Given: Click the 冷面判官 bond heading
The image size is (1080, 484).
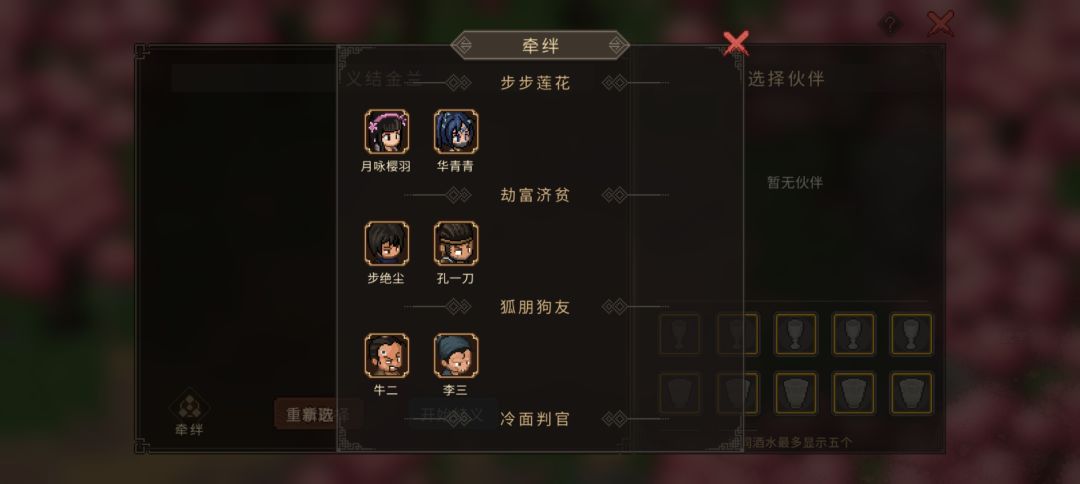Looking at the screenshot, I should tap(535, 419).
